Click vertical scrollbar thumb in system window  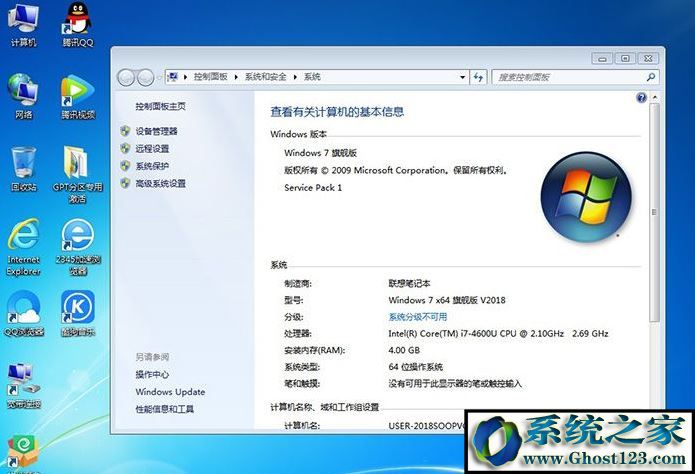[654, 212]
